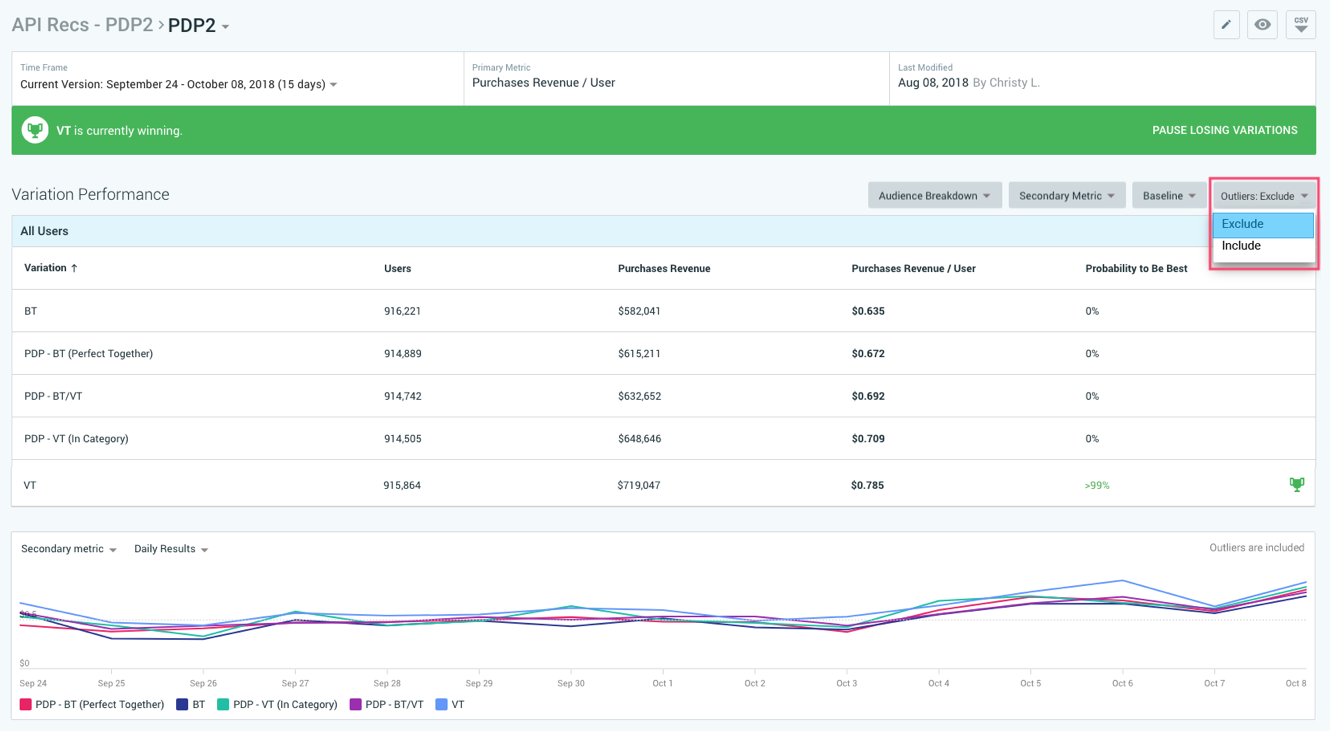Click the Primary Metric field value
Viewport: 1330px width, 731px height.
coord(543,83)
